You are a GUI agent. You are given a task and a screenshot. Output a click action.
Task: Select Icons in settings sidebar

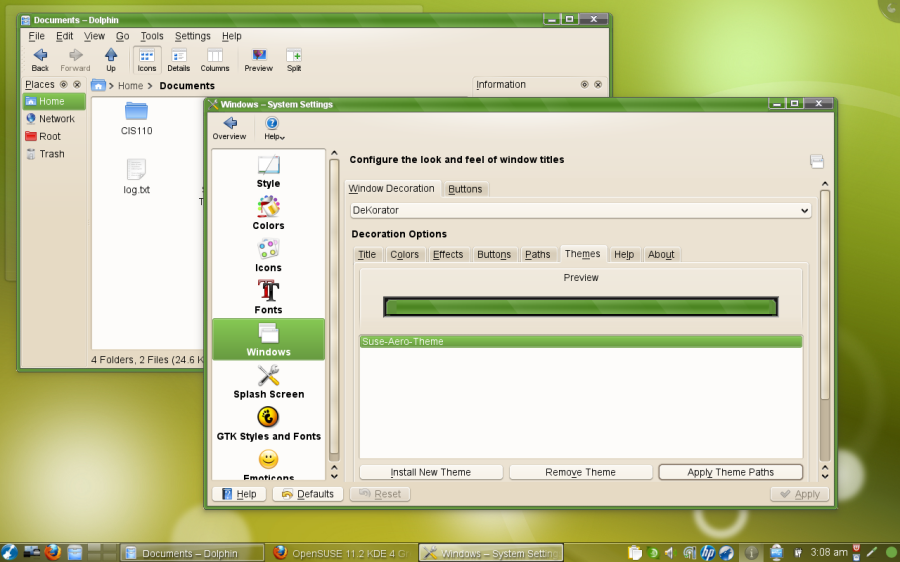click(x=268, y=255)
